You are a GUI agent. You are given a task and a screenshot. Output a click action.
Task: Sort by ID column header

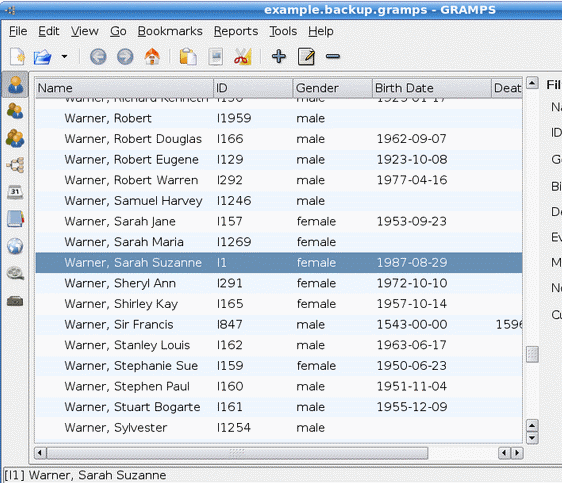pos(253,88)
